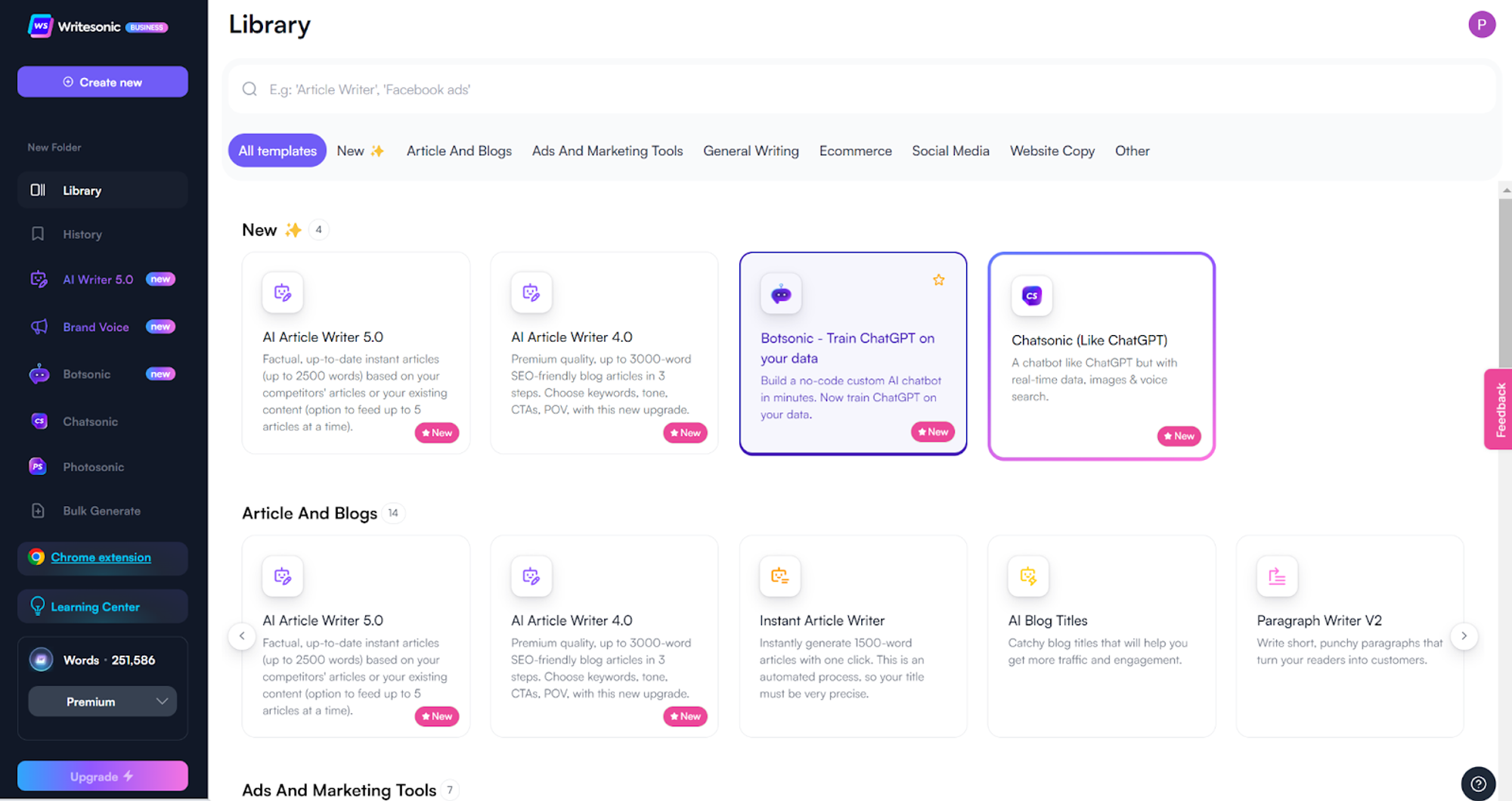Open the help question mark icon
This screenshot has height=801, width=1512.
click(1478, 784)
